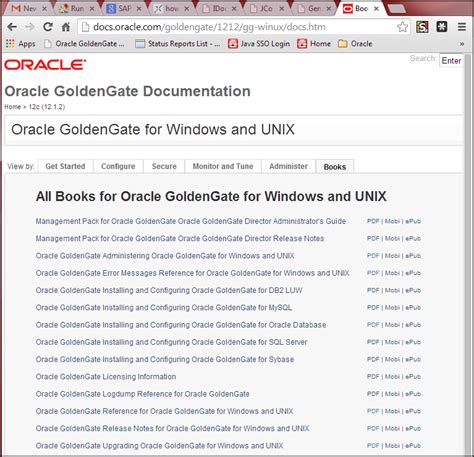Click the address bar URL
Image resolution: width=474 pixels, height=457 pixels.
tap(209, 27)
